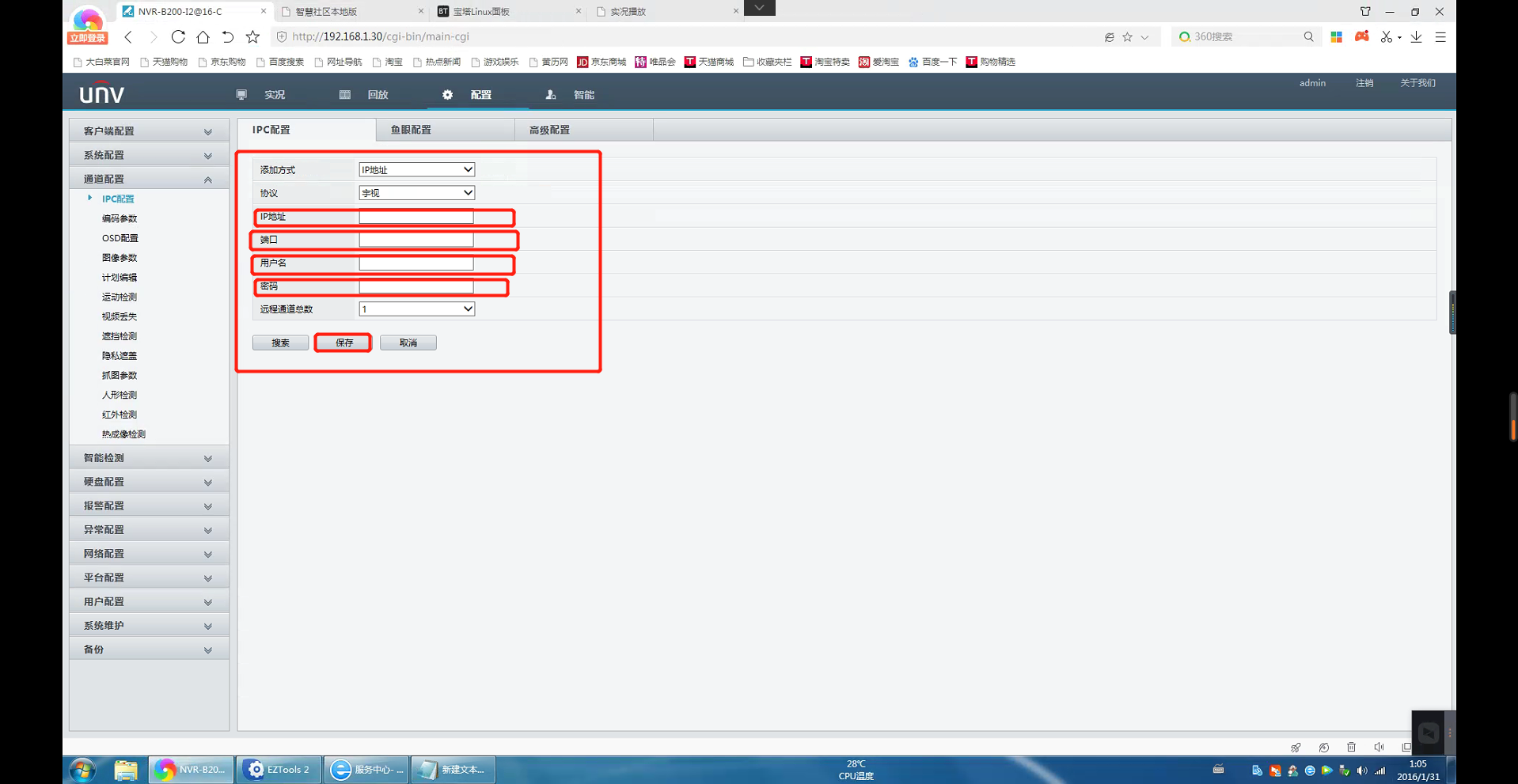Click the IP地址 input field
The image size is (1518, 784).
tap(416, 217)
